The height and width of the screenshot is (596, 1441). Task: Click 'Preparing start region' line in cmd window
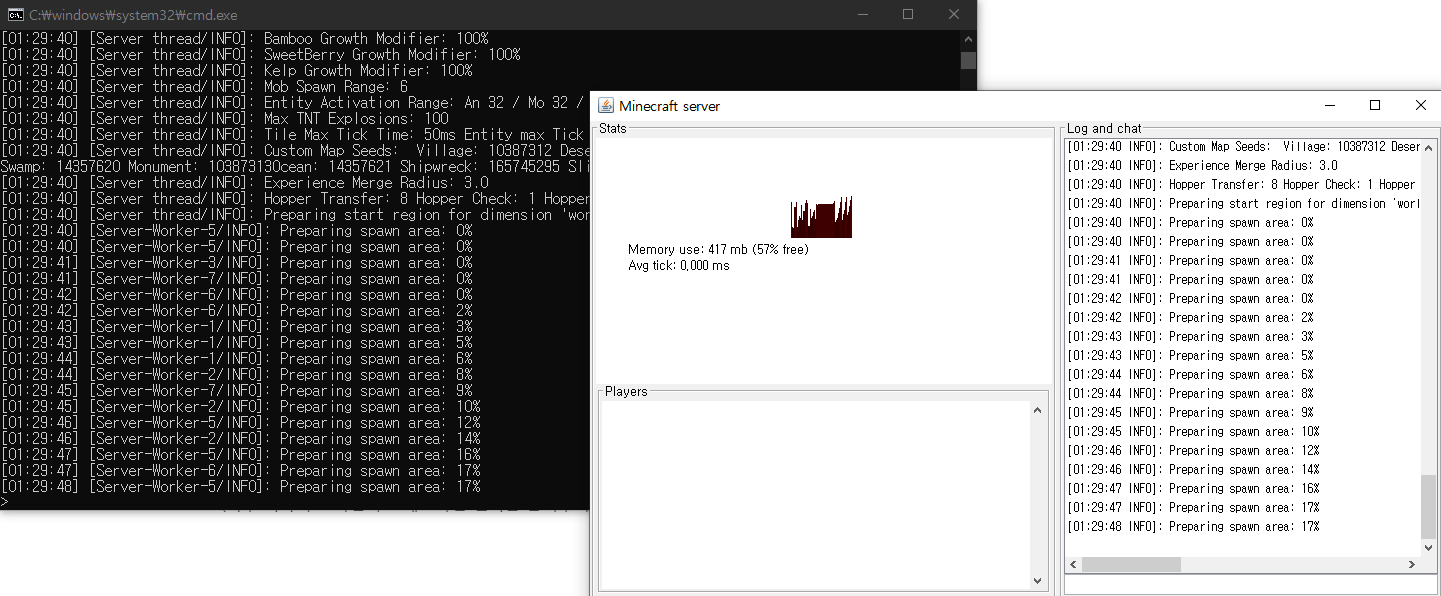click(294, 215)
